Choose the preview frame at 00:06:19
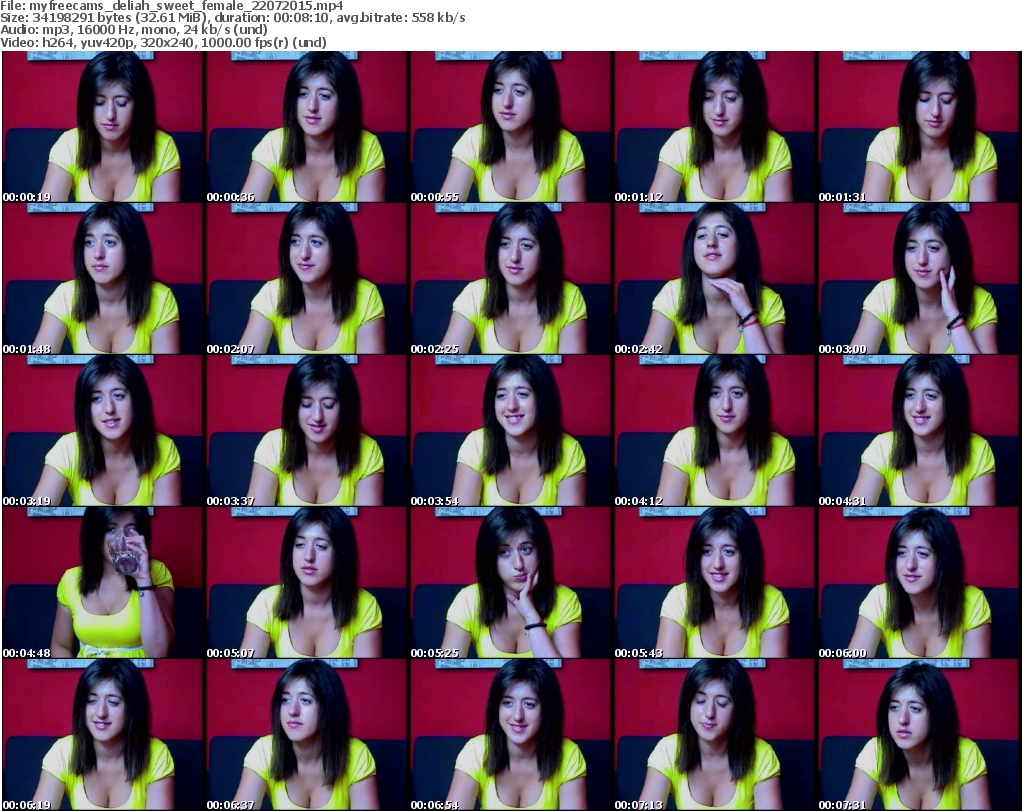 (103, 735)
